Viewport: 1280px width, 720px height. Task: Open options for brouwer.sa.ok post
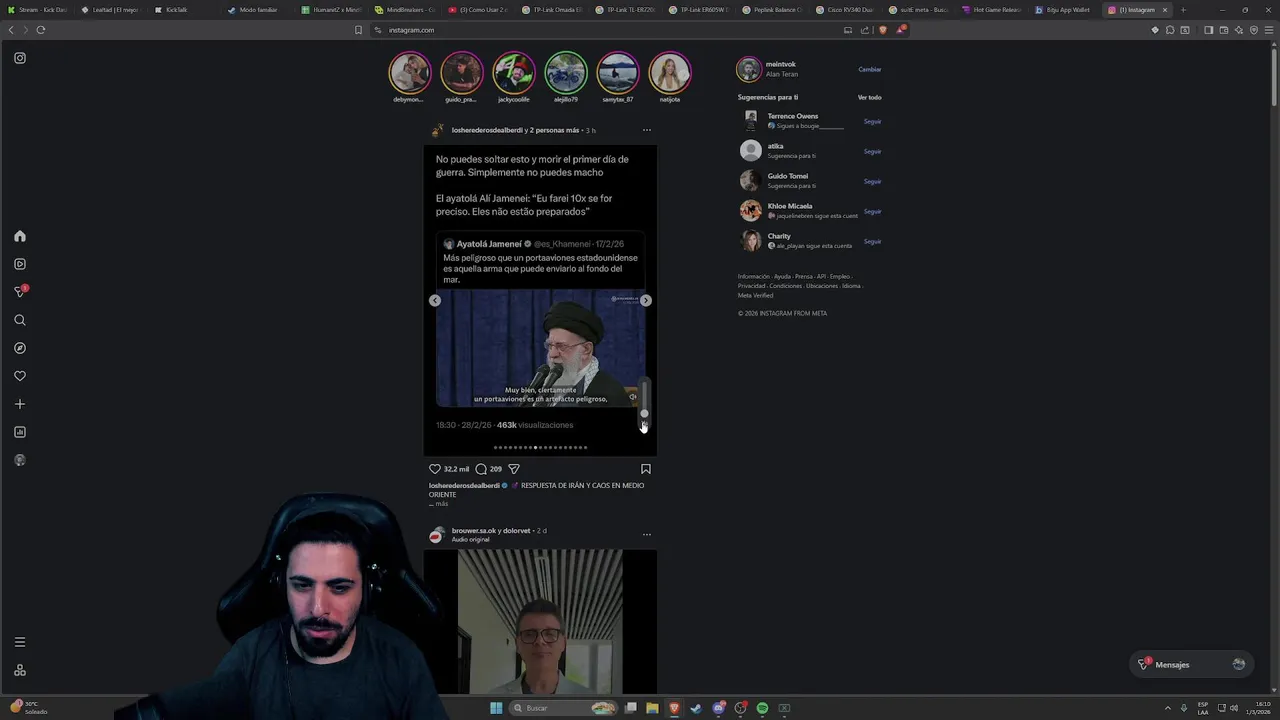tap(646, 534)
